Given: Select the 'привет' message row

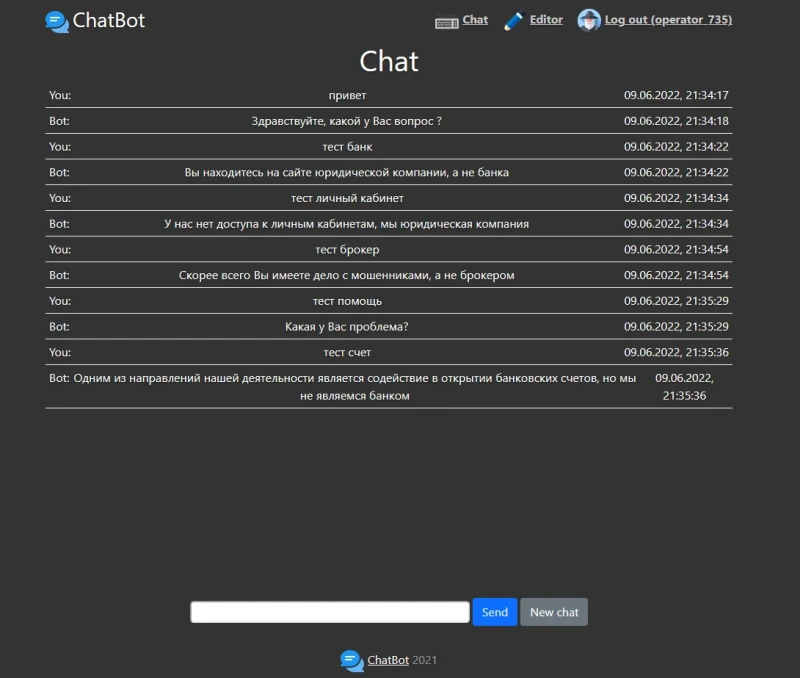Looking at the screenshot, I should tap(347, 96).
